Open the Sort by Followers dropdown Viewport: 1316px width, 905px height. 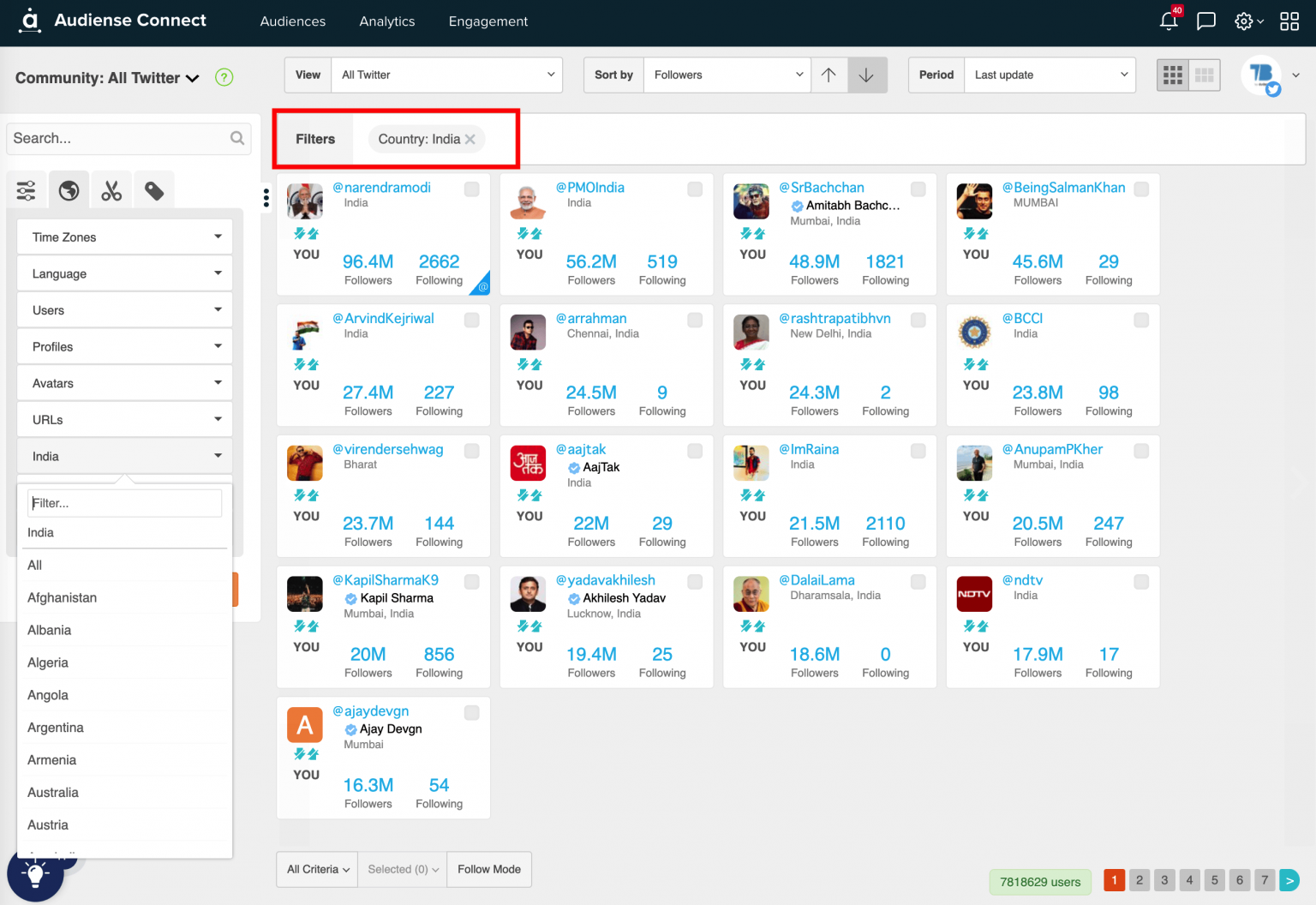pyautogui.click(x=727, y=75)
